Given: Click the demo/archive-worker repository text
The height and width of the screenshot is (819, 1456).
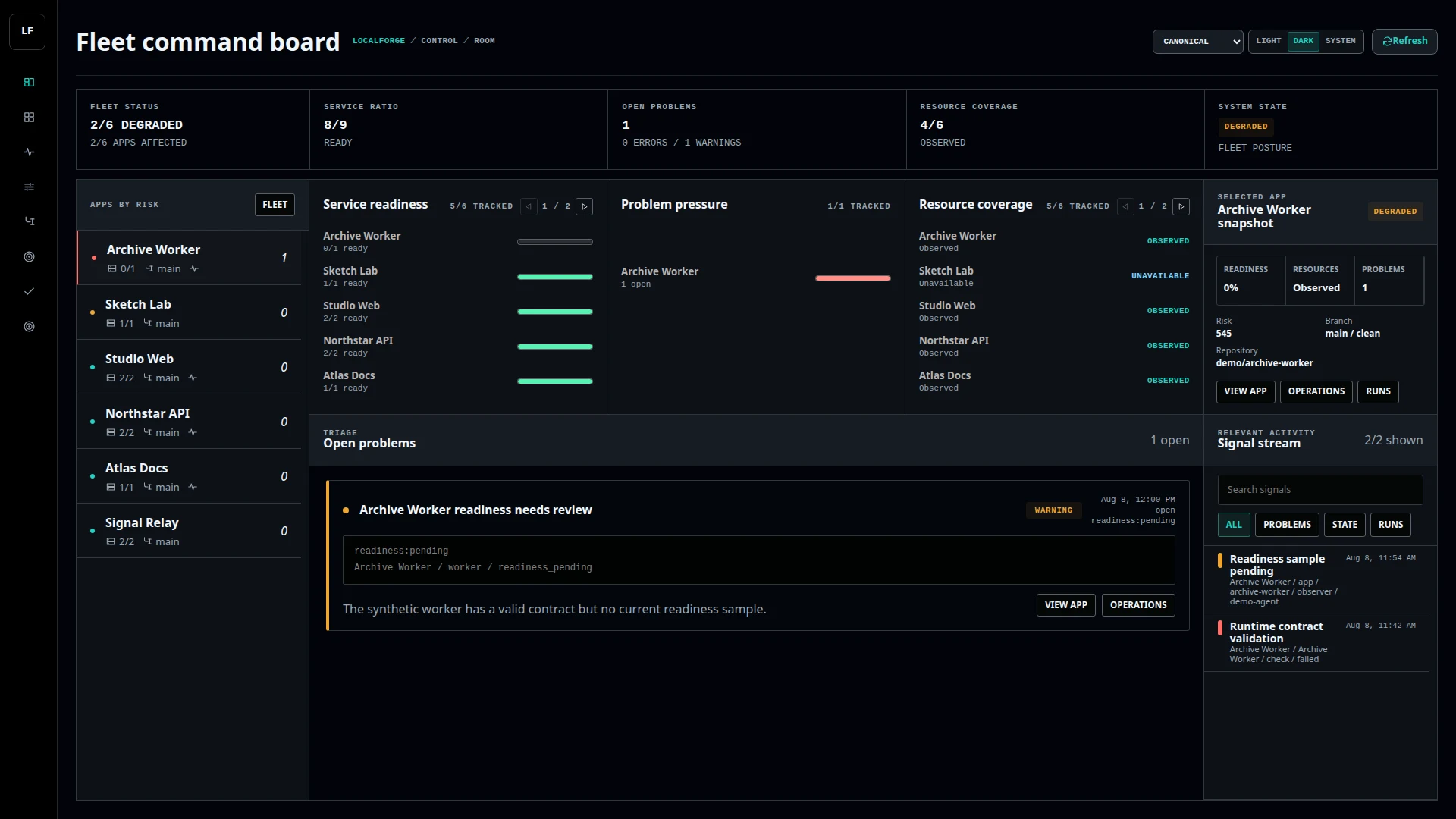Looking at the screenshot, I should coord(1264,363).
